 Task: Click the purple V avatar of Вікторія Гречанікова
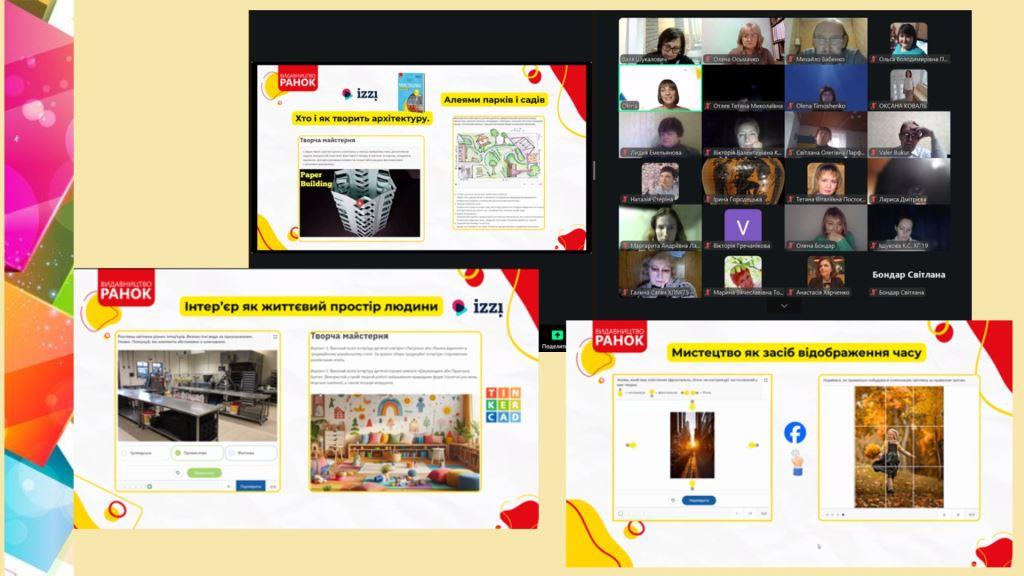click(742, 227)
